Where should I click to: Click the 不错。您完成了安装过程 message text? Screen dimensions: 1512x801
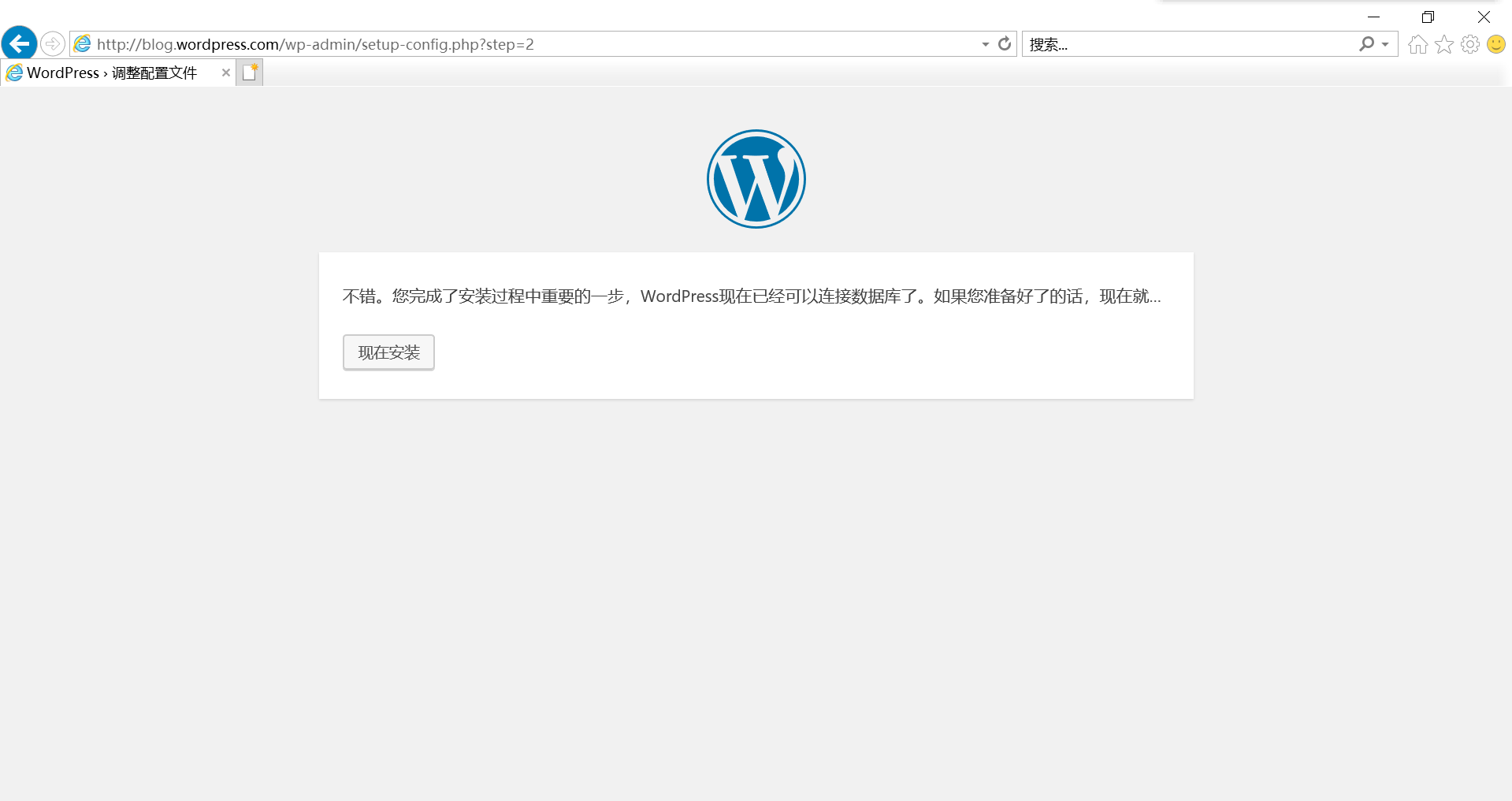(x=752, y=296)
